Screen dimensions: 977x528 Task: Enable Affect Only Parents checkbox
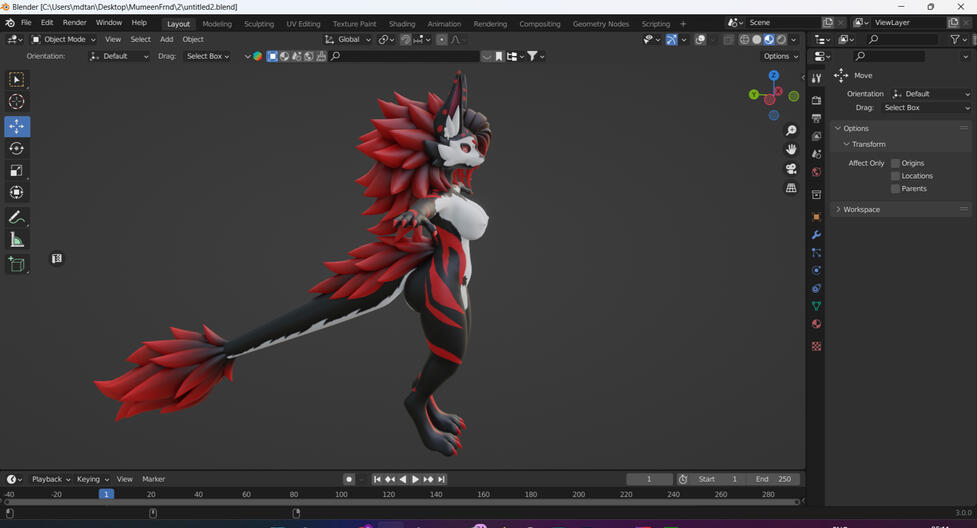point(895,189)
